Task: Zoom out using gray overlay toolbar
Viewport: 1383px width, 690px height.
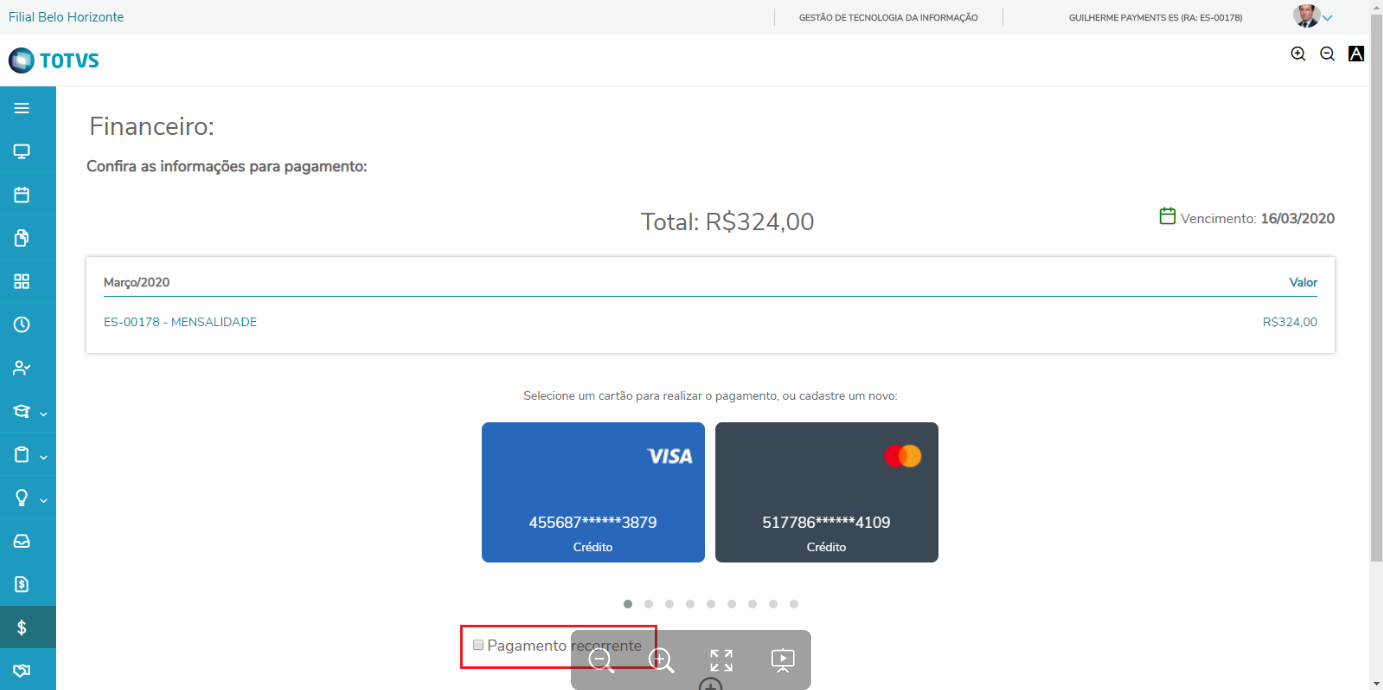Action: tap(602, 660)
